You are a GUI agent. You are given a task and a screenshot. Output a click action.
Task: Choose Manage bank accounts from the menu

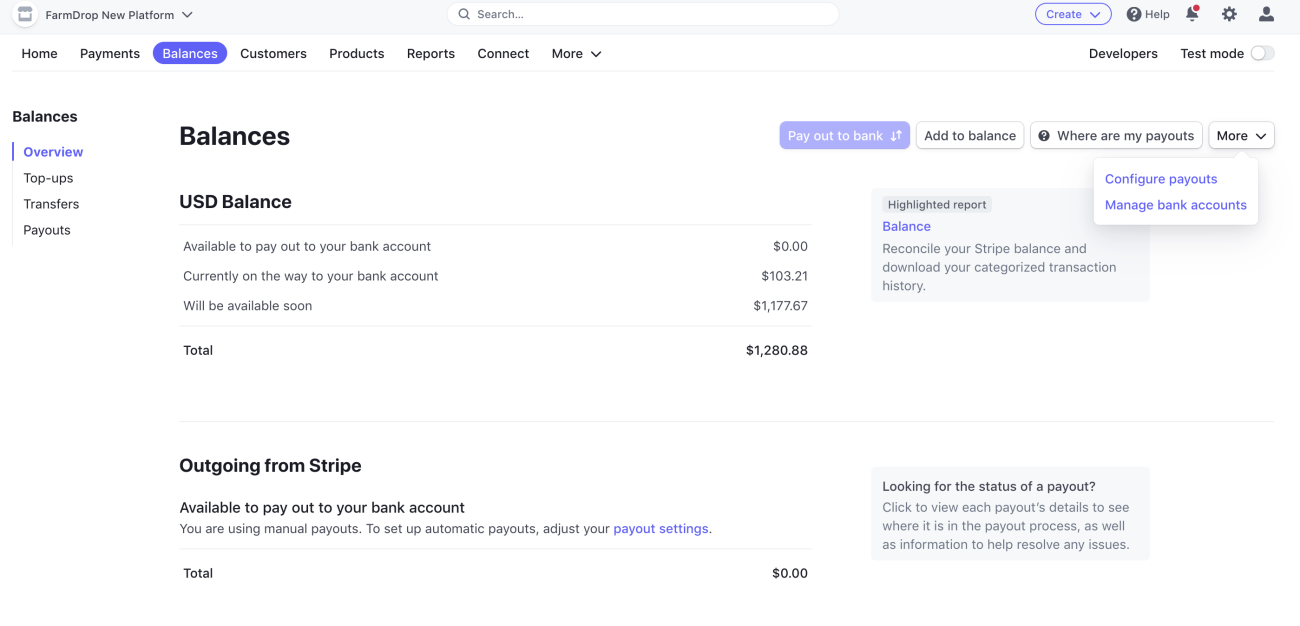point(1176,205)
